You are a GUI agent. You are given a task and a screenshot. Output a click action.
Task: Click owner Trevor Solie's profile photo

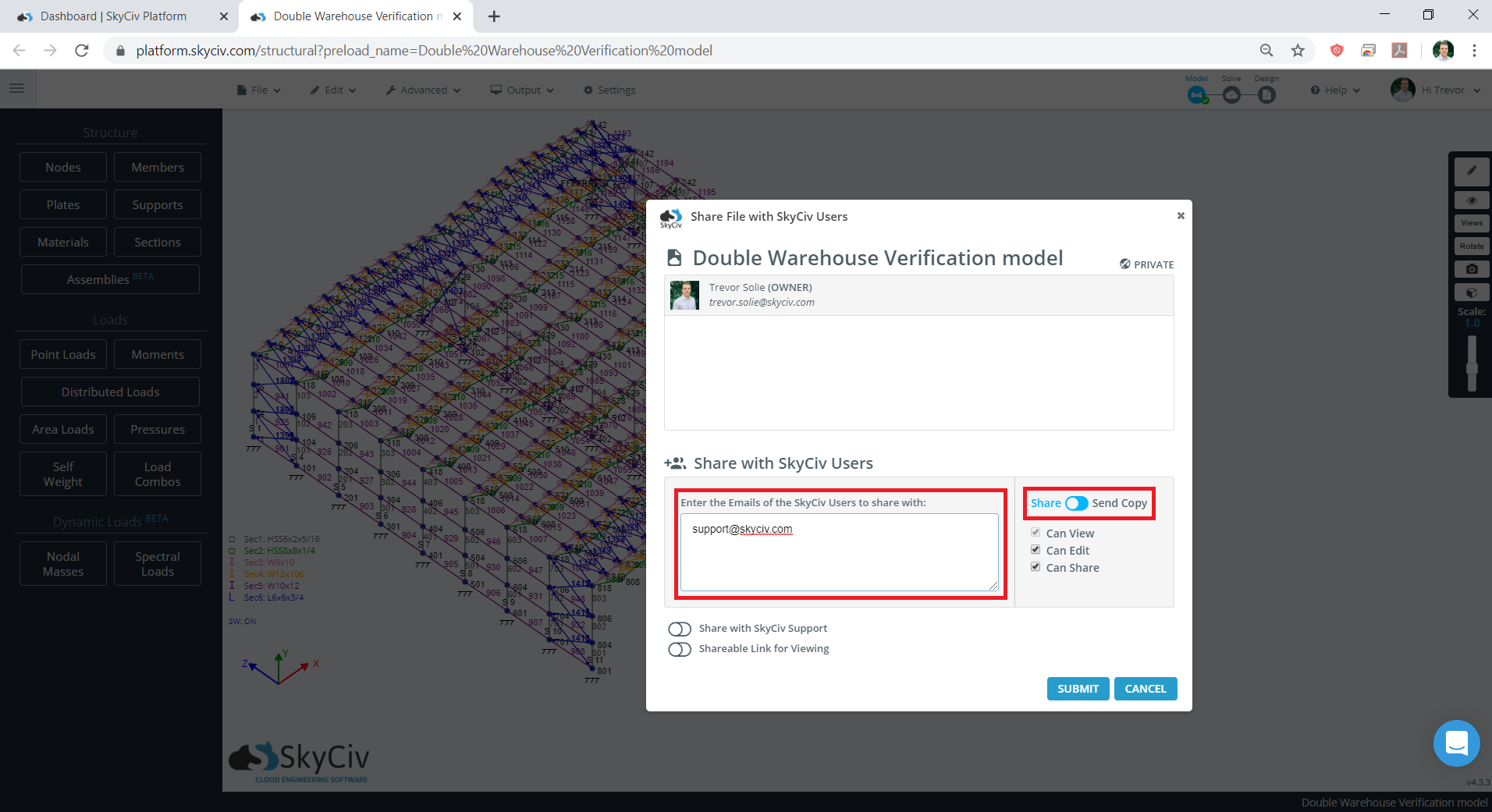pos(684,296)
